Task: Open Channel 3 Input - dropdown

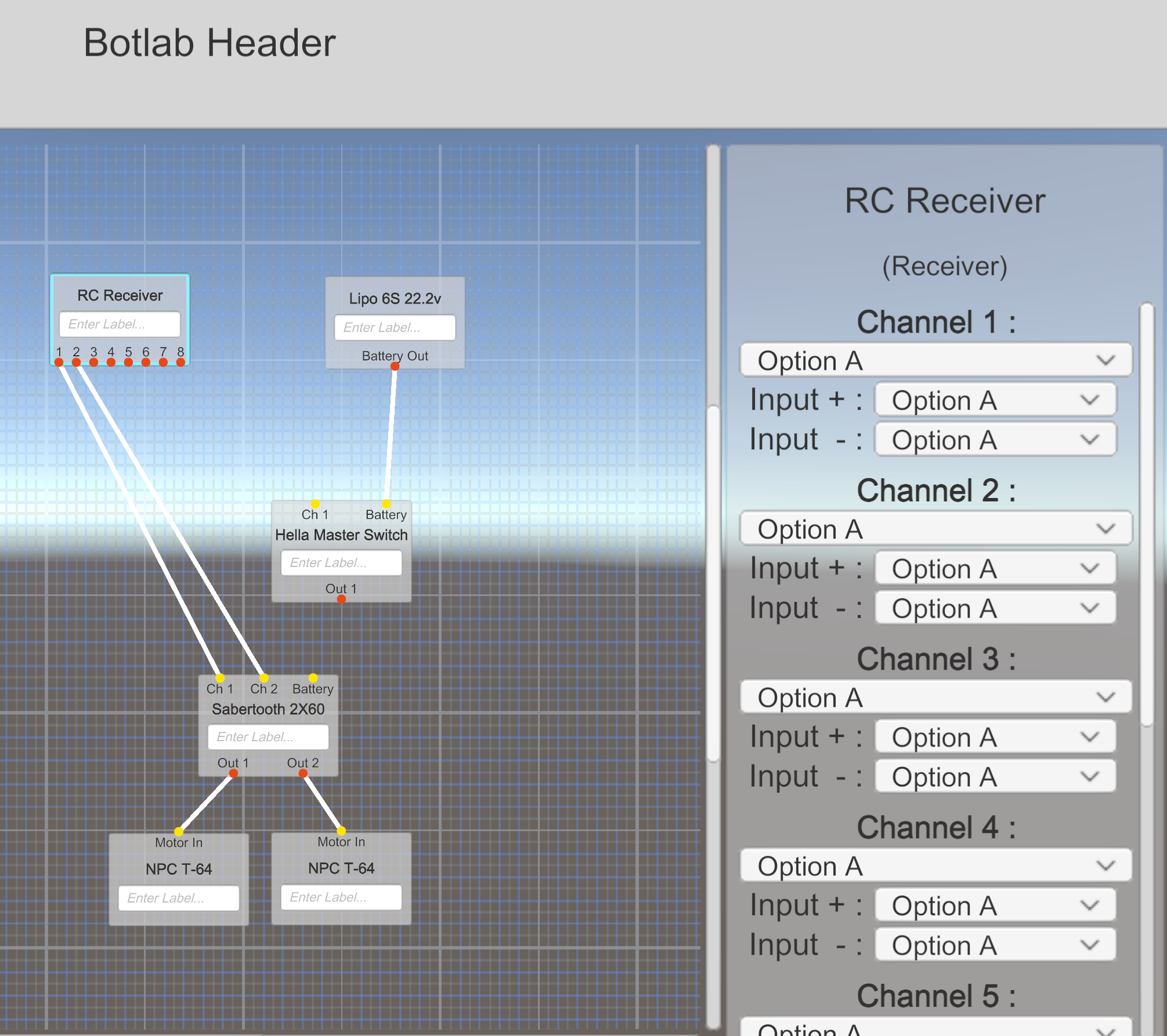Action: 995,777
